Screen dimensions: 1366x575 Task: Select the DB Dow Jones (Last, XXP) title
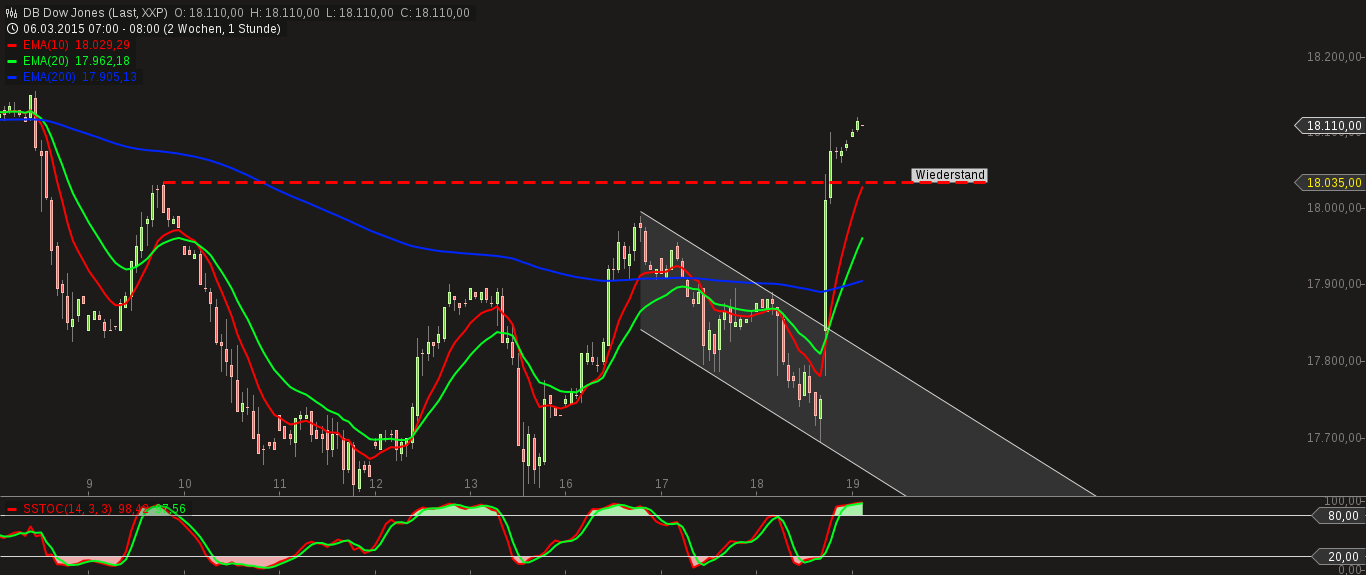(96, 13)
